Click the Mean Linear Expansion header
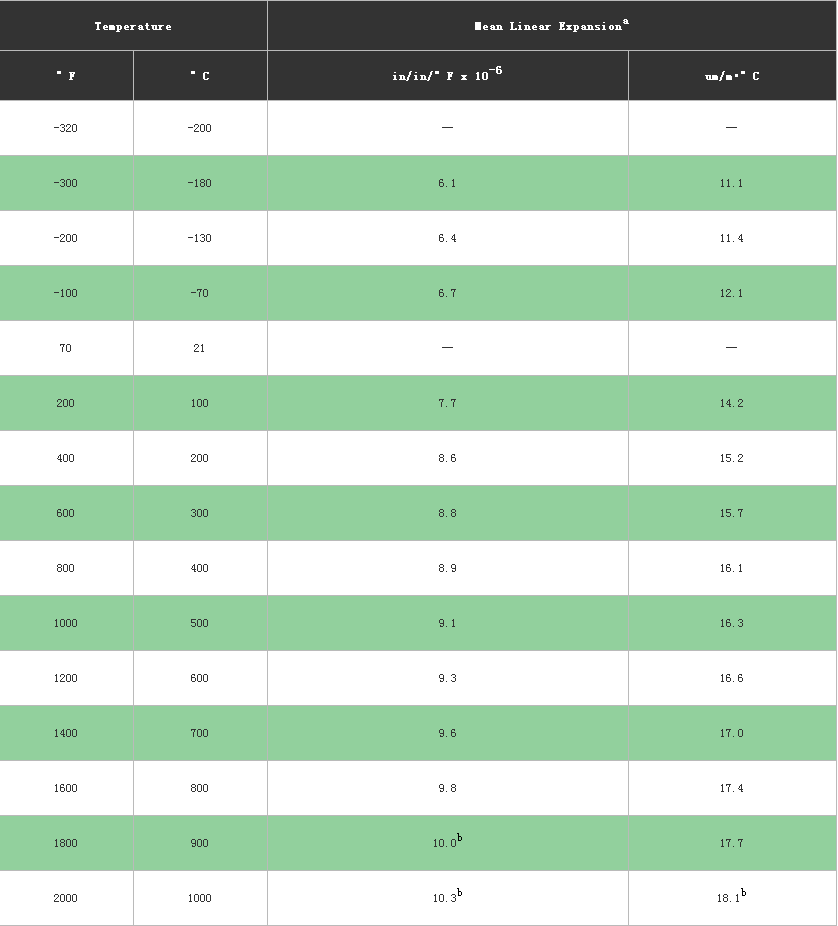Viewport: 838px width, 926px height. click(x=552, y=26)
